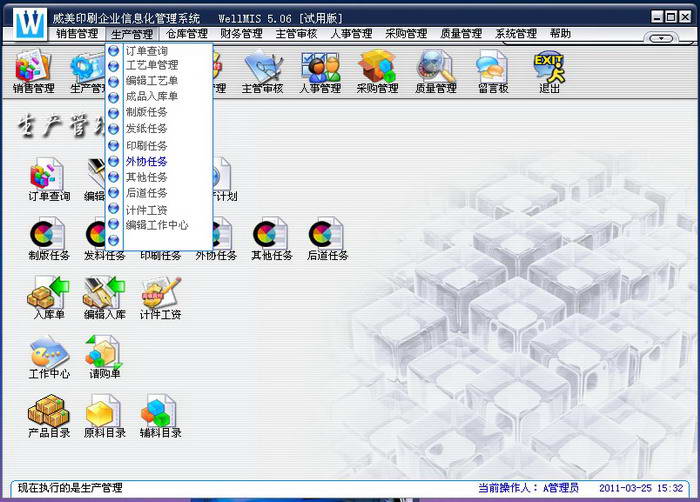700x502 pixels.
Task: Open the 财务管理 menu
Action: [x=242, y=33]
